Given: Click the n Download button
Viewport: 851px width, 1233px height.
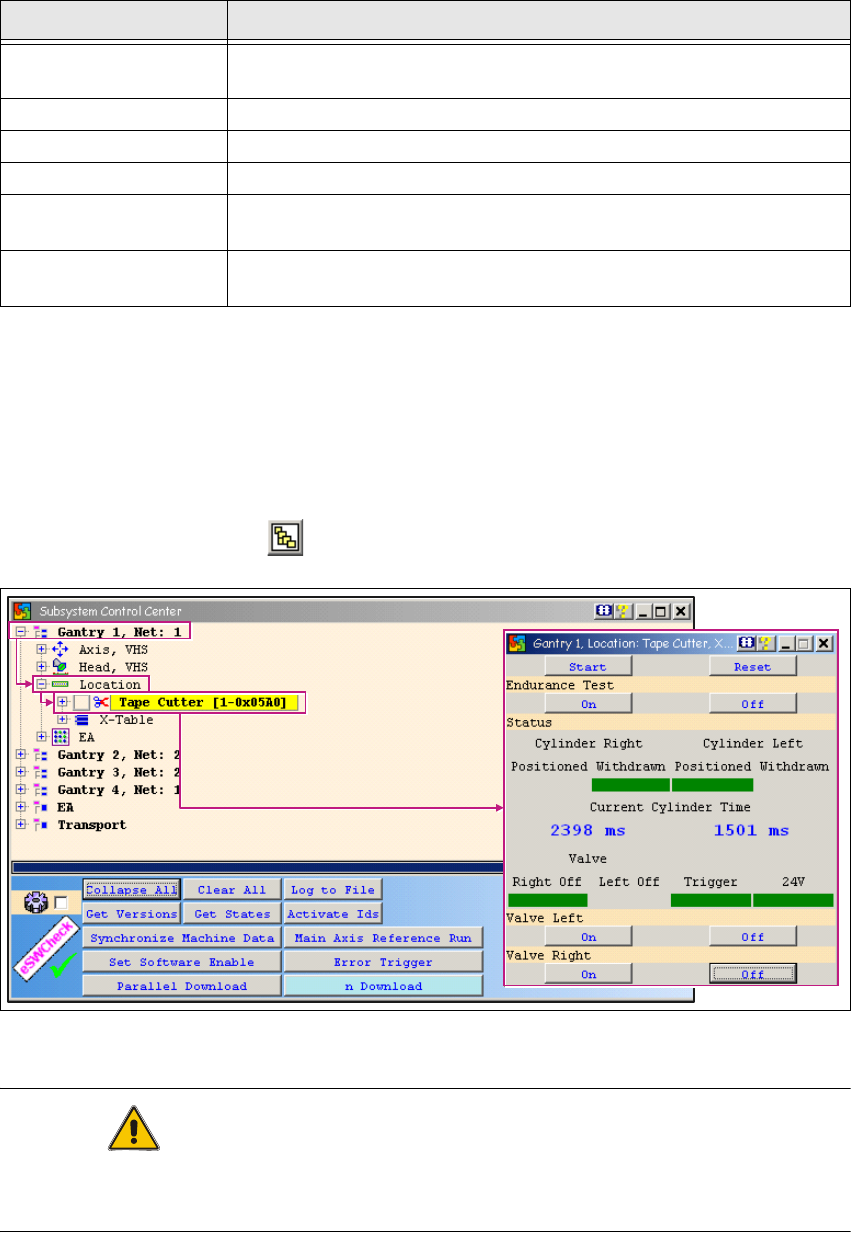Looking at the screenshot, I should pyautogui.click(x=383, y=986).
